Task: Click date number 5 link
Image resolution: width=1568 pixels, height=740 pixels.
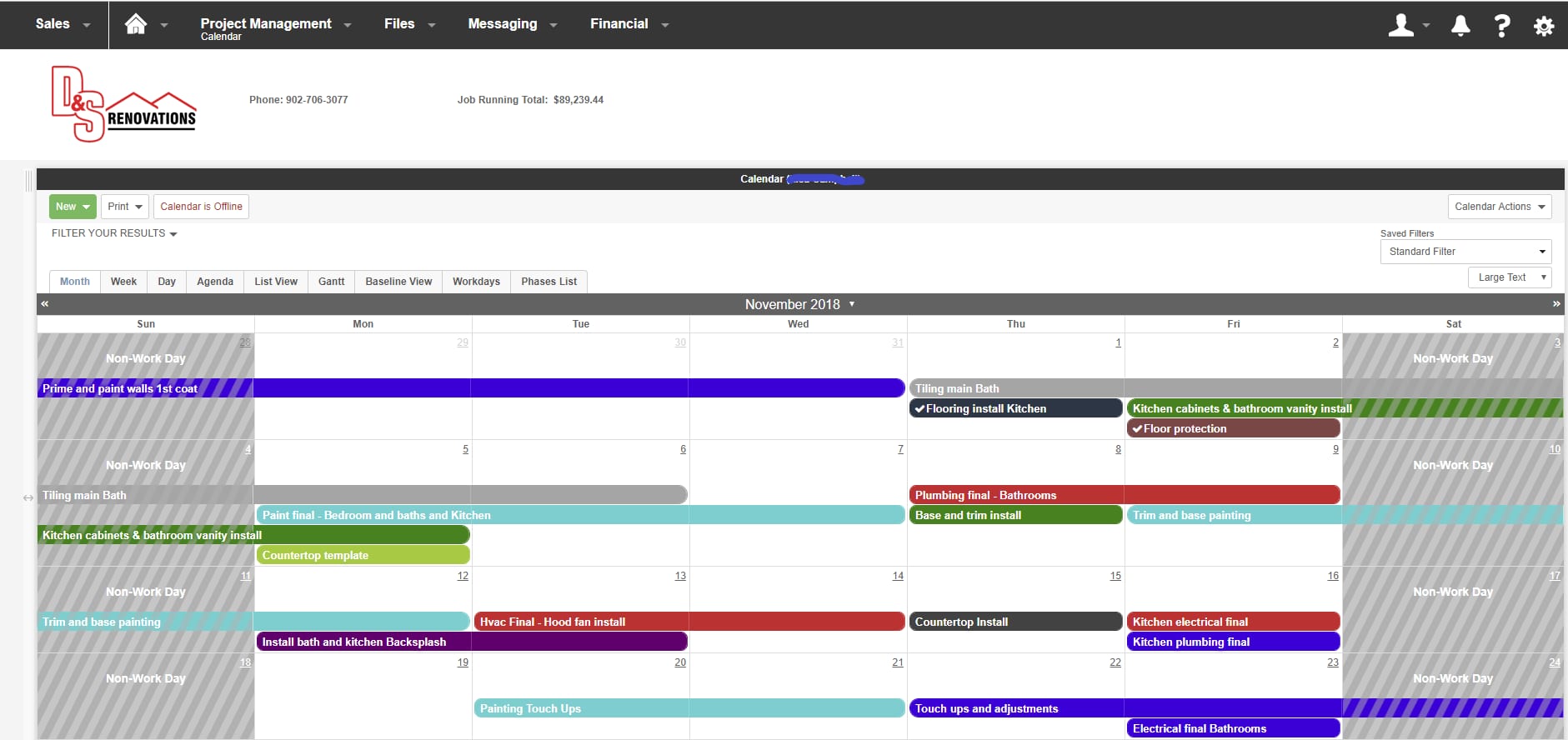Action: [x=465, y=449]
